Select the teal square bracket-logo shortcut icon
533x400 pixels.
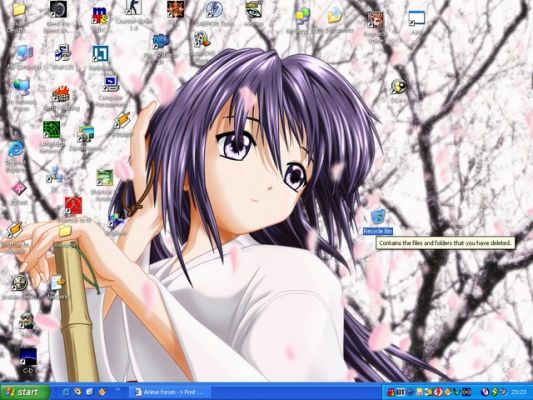100,54
